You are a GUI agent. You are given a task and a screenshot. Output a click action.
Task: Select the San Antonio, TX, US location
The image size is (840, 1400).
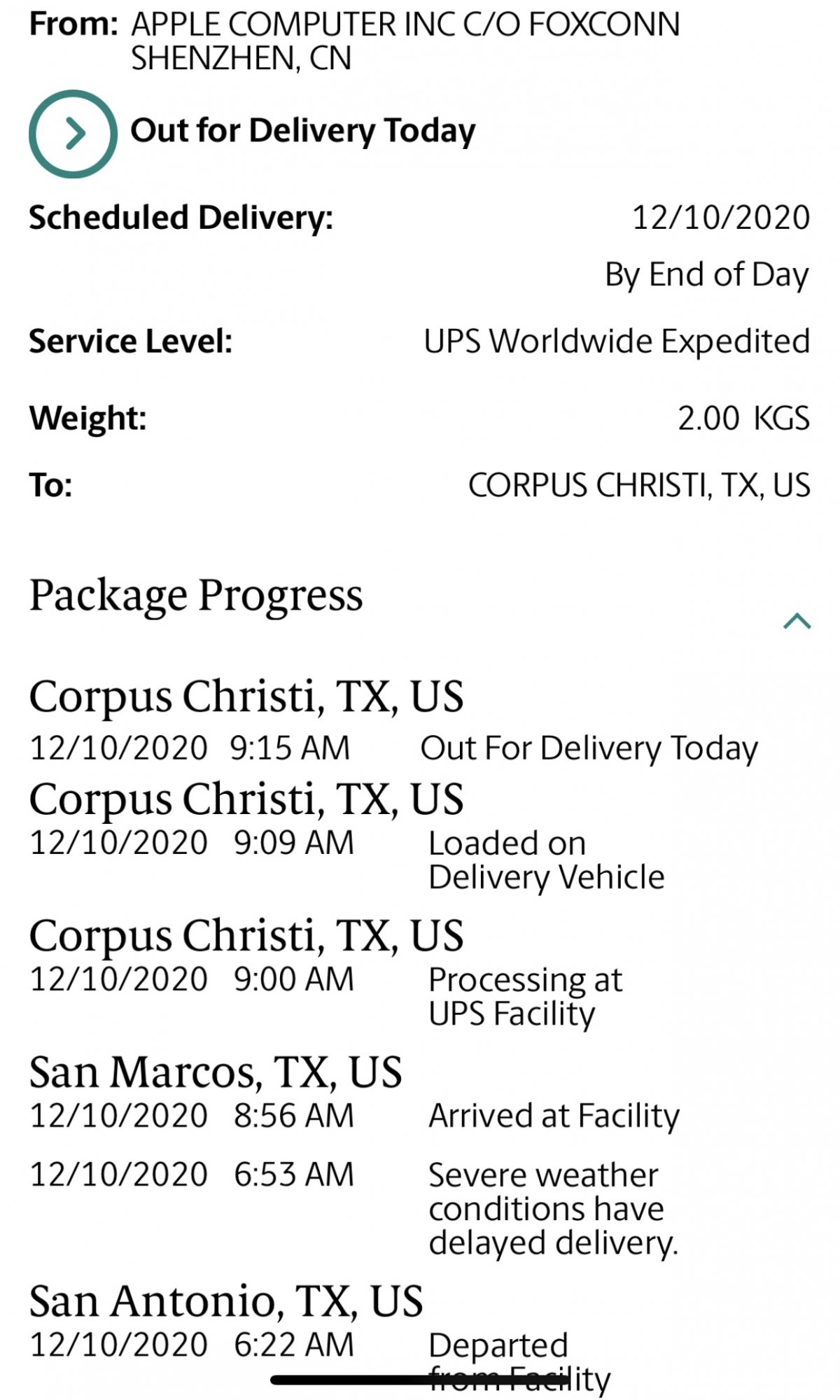[x=226, y=1301]
